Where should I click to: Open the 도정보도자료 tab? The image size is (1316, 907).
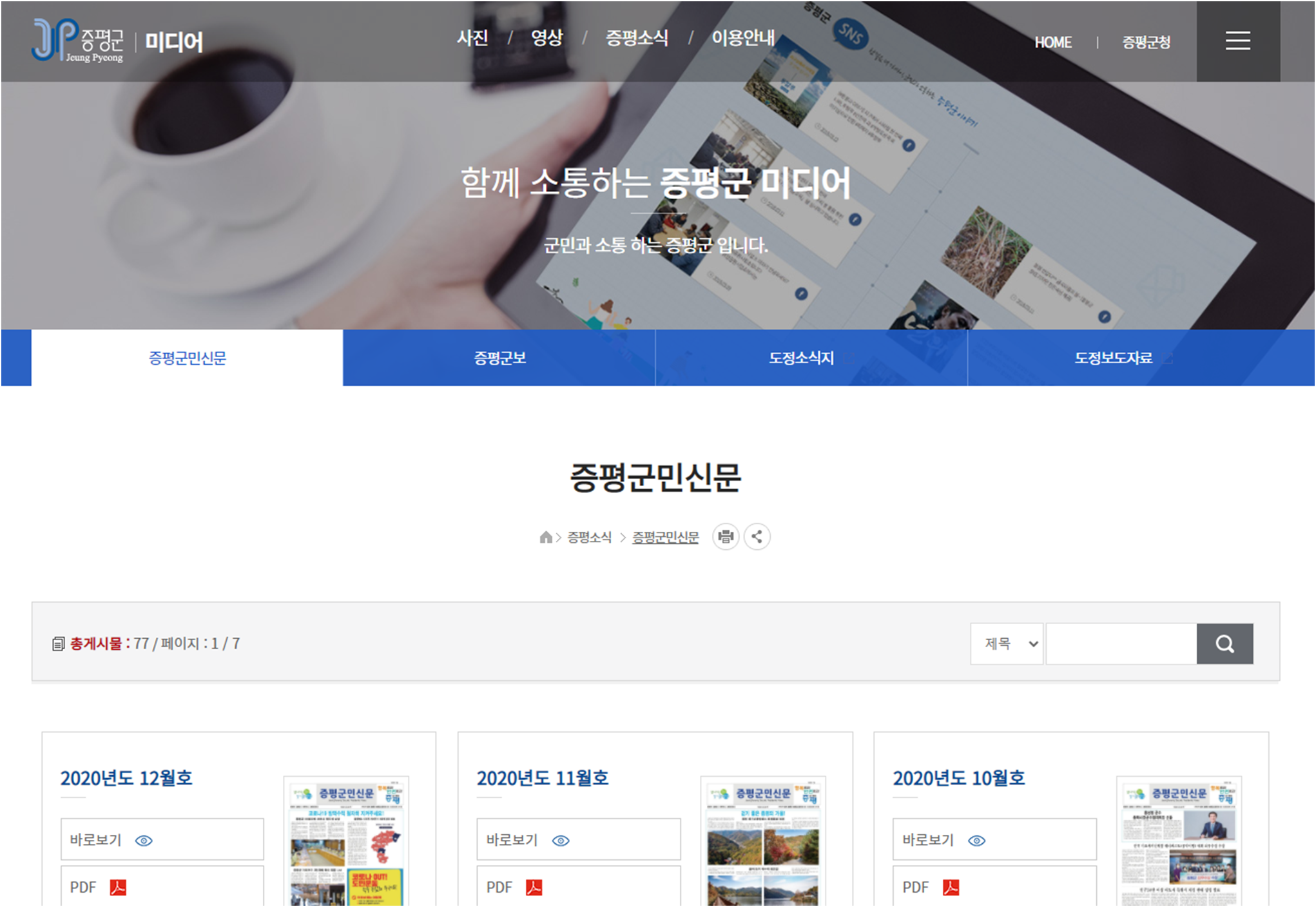(1114, 358)
